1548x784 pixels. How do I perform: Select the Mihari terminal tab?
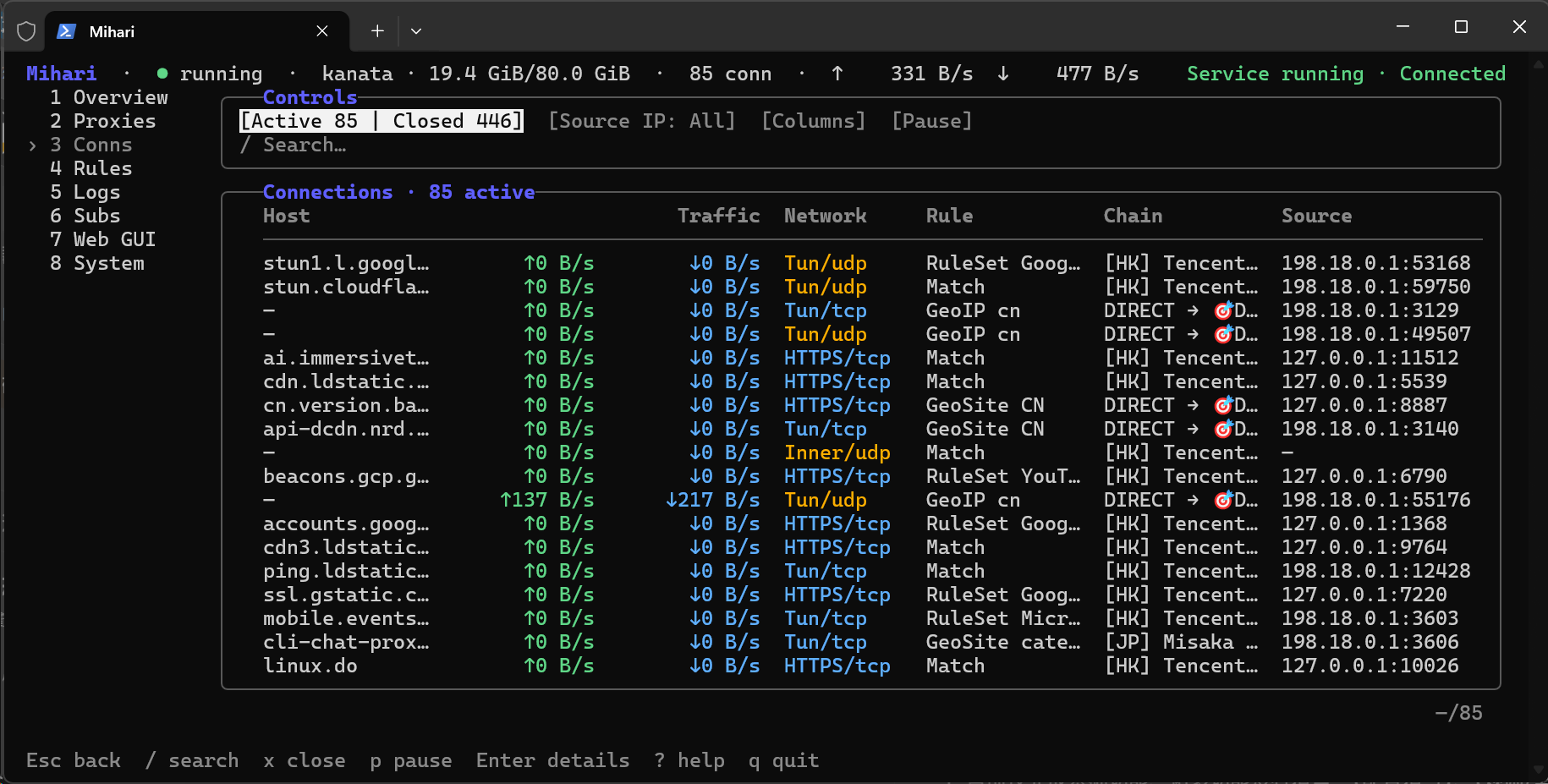[197, 31]
